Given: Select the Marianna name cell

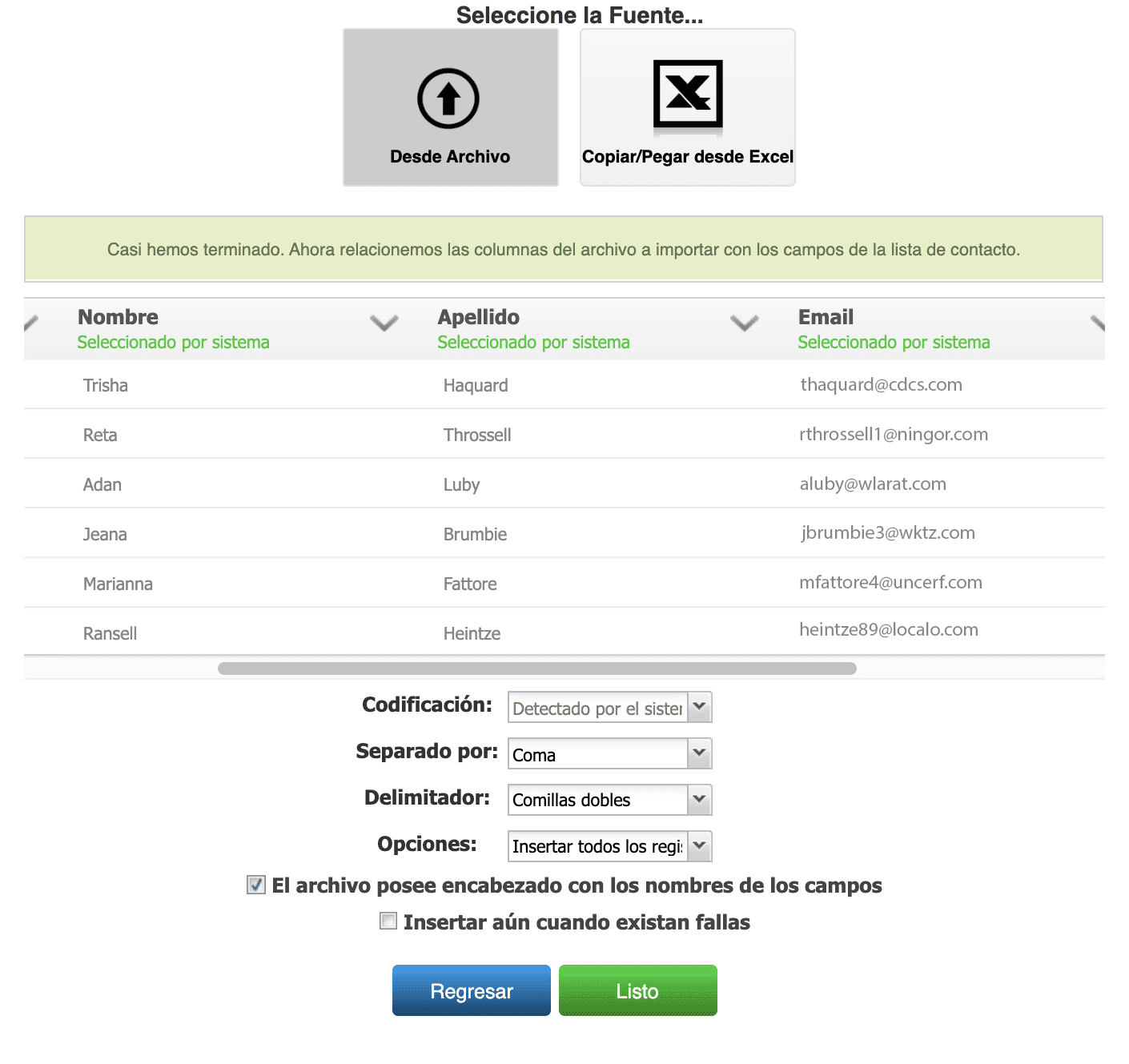Looking at the screenshot, I should coord(118,584).
